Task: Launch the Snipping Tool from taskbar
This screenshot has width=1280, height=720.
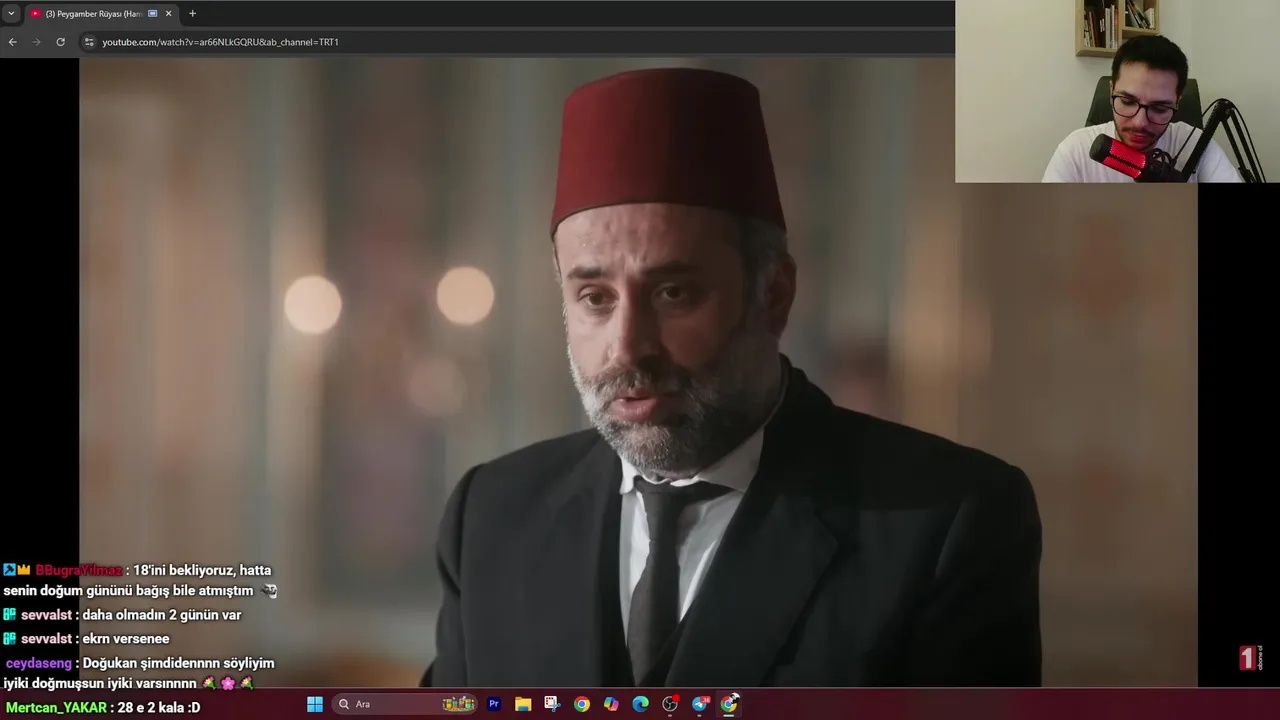Action: point(552,704)
